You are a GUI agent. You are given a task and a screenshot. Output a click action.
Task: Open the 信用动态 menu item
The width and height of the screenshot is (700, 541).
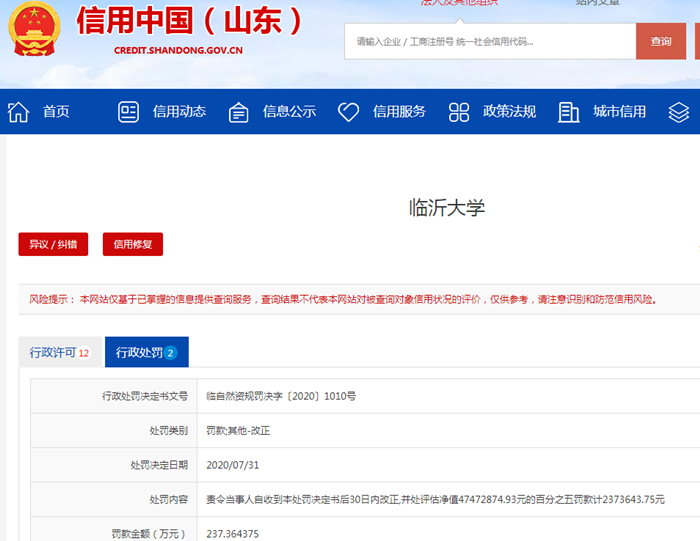click(179, 112)
